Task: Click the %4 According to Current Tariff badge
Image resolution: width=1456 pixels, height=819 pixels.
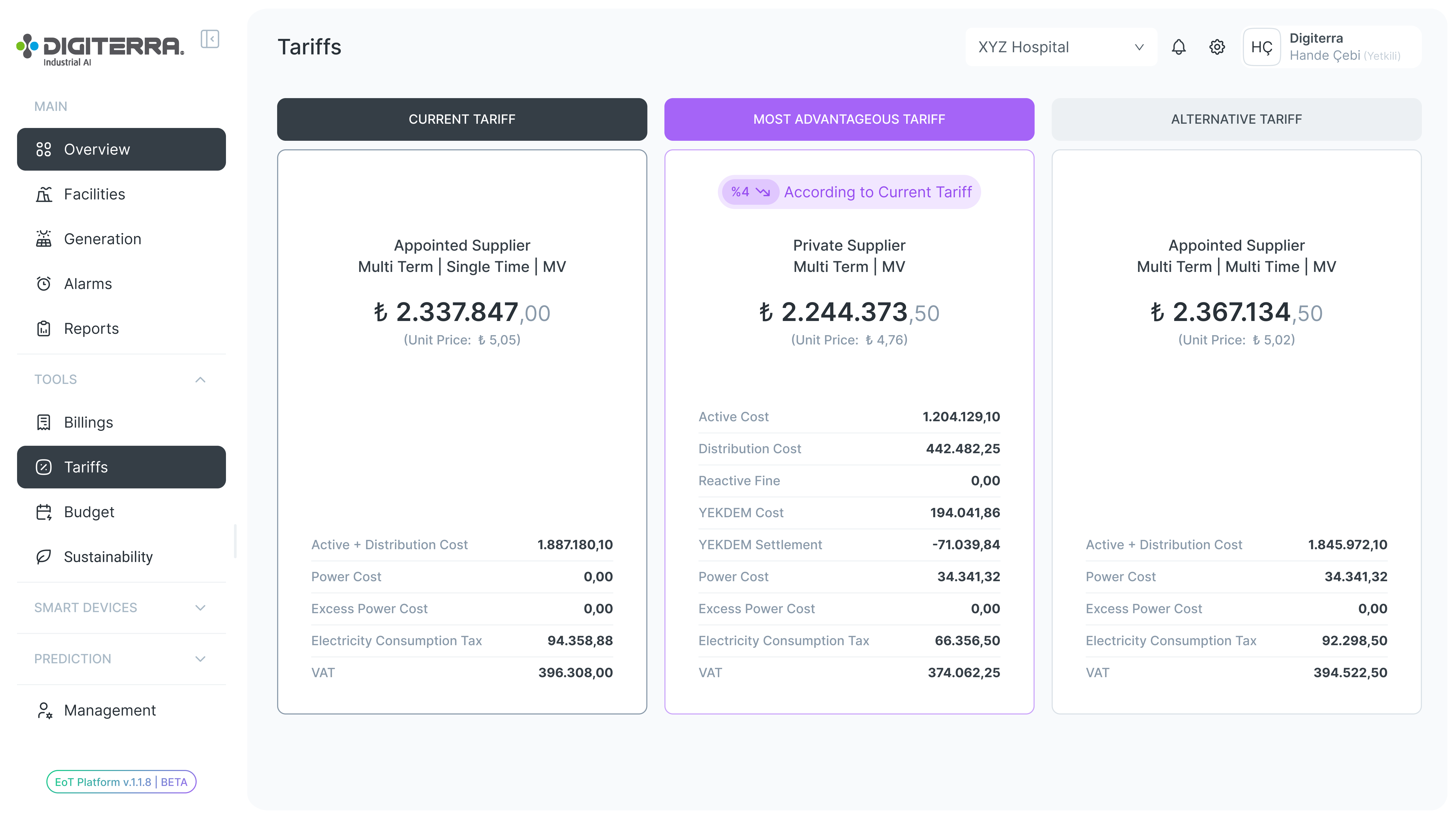Action: (x=850, y=192)
